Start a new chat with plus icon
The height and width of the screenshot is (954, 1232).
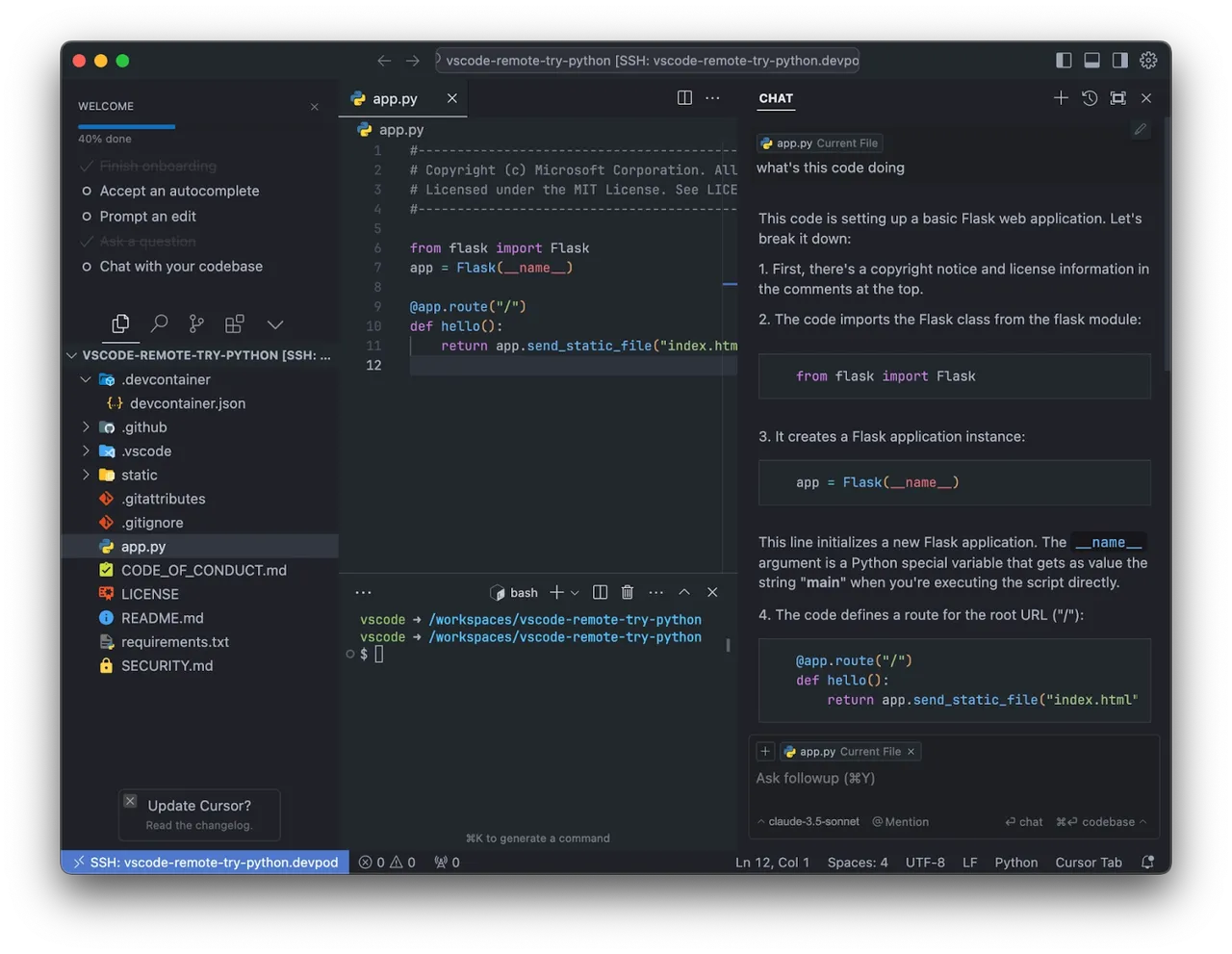tap(1061, 98)
